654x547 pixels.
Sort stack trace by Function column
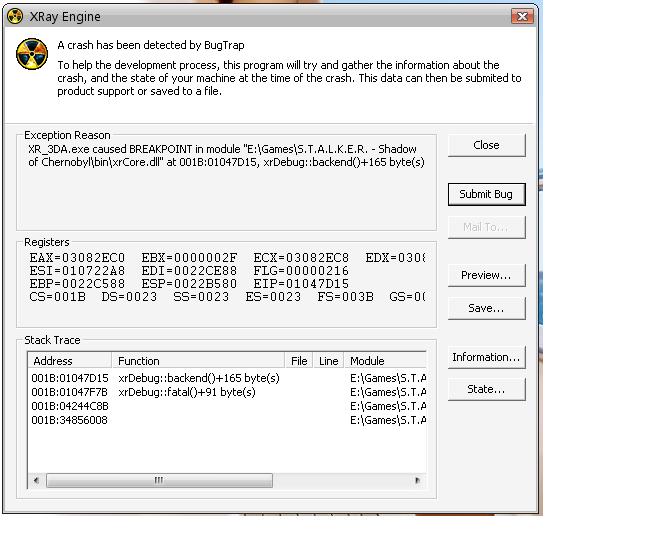tap(198, 360)
